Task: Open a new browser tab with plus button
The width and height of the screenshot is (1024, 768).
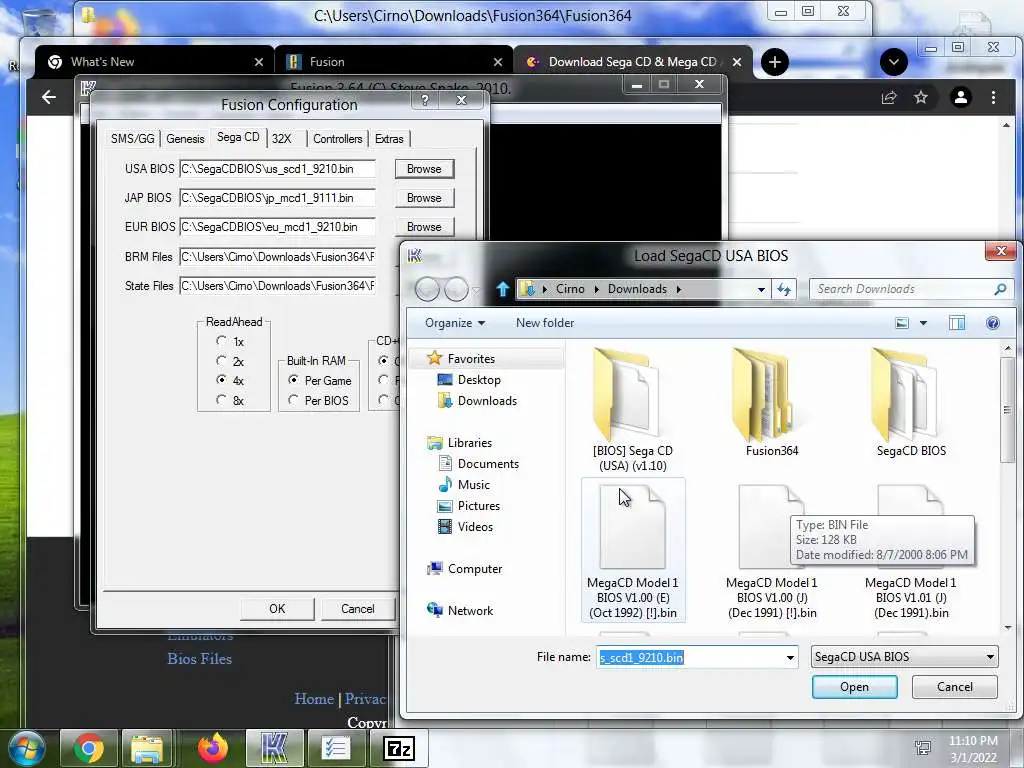Action: pyautogui.click(x=775, y=62)
